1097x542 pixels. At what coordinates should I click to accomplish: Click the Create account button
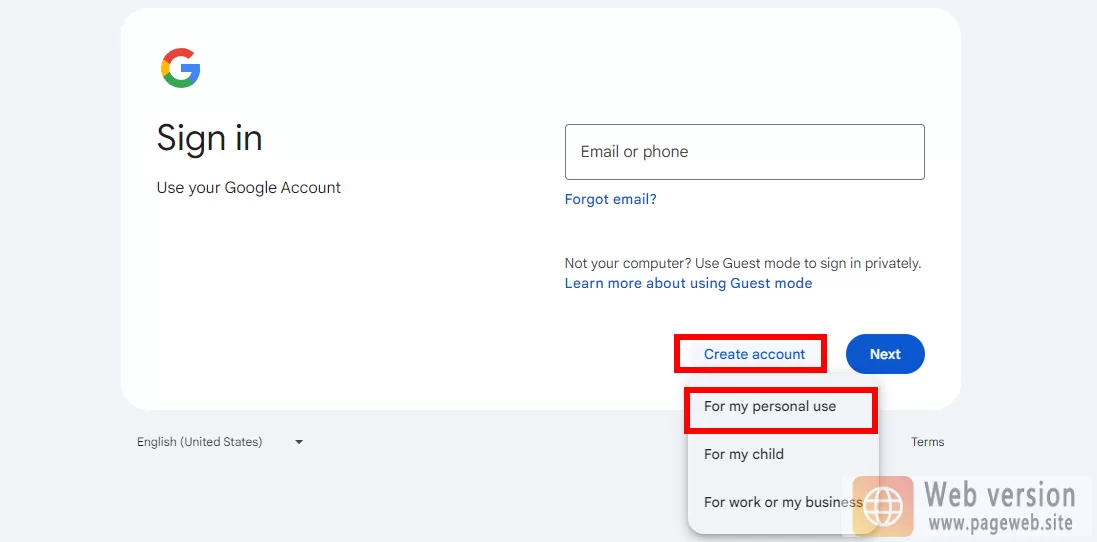click(754, 354)
